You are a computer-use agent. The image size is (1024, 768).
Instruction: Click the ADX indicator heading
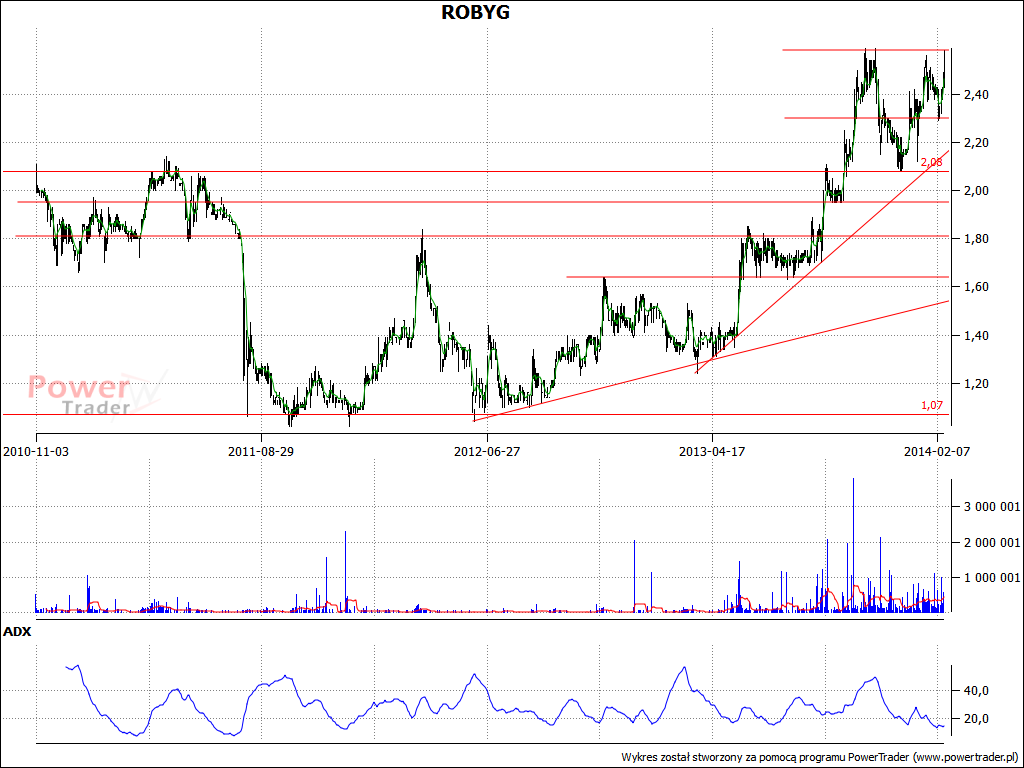point(17,632)
